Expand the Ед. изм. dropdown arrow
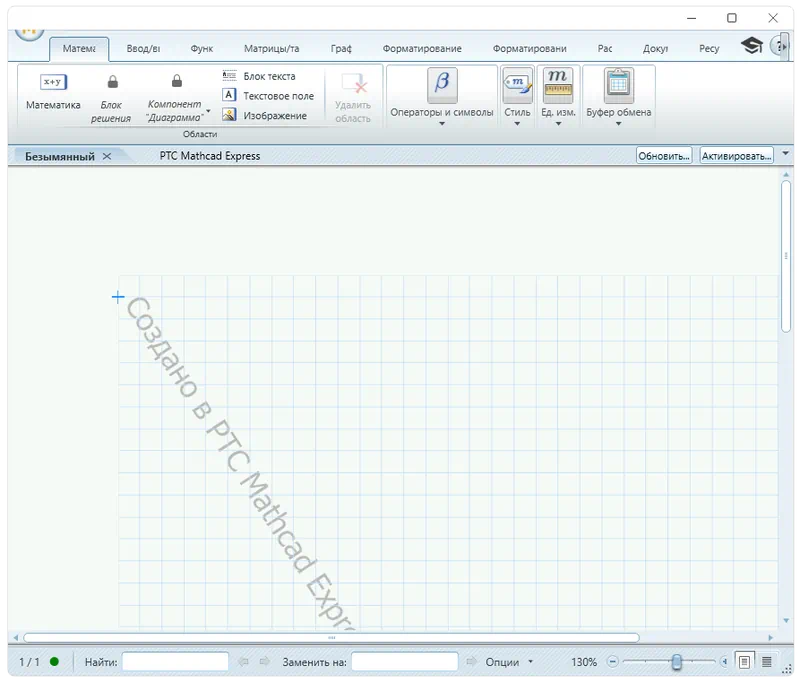The width and height of the screenshot is (800, 683). tap(558, 124)
